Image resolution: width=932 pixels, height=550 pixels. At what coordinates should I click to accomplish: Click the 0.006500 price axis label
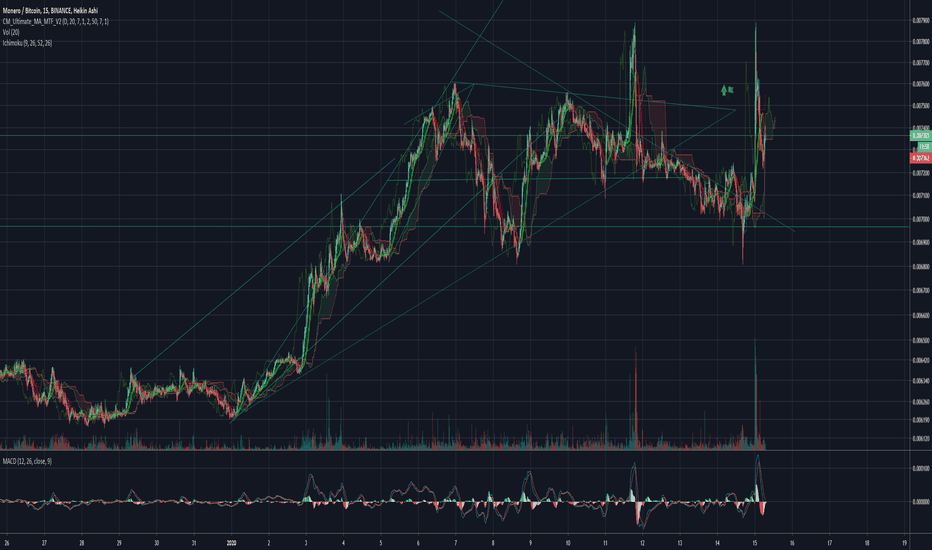[921, 340]
